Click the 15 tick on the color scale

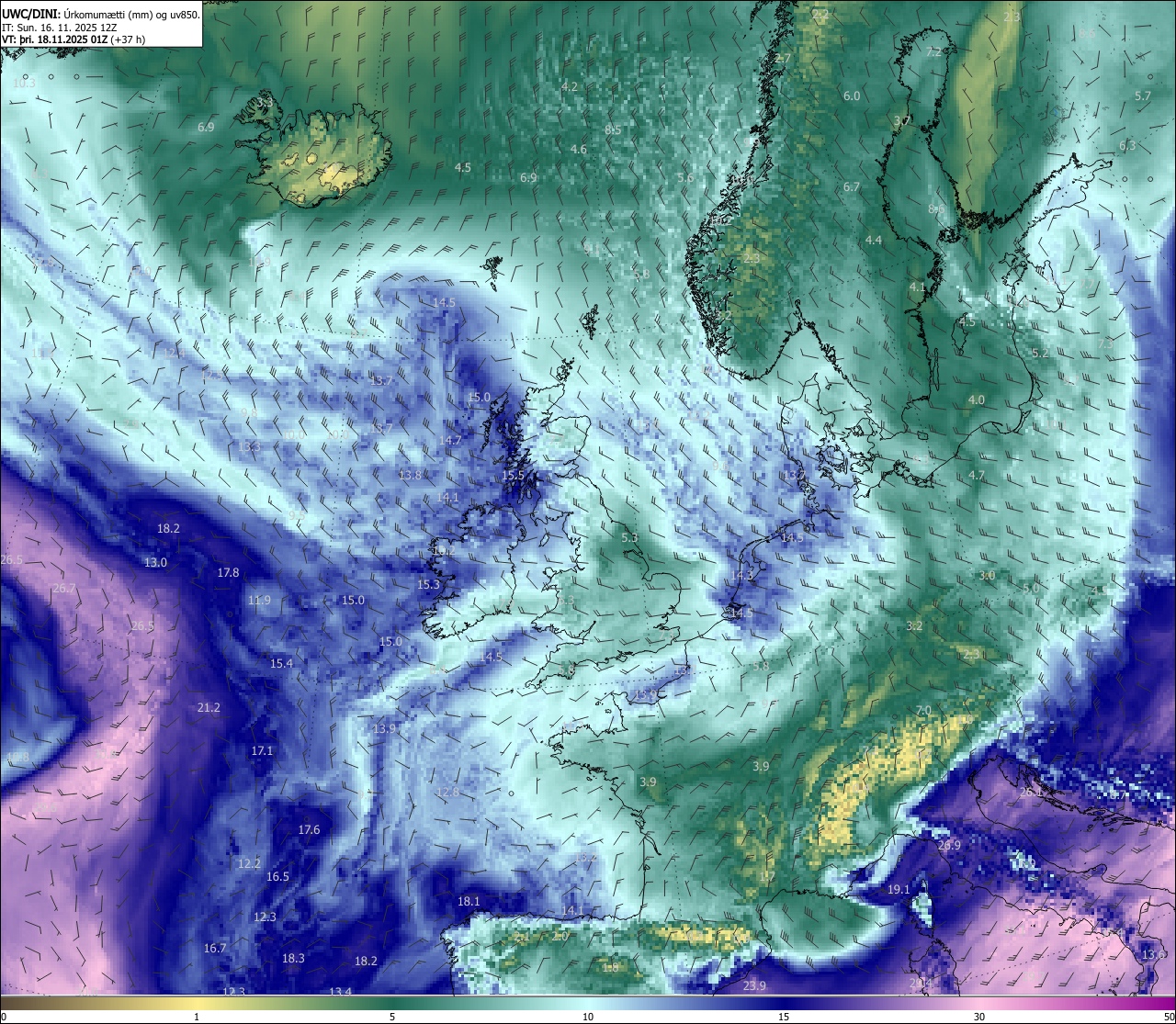[x=784, y=1017]
